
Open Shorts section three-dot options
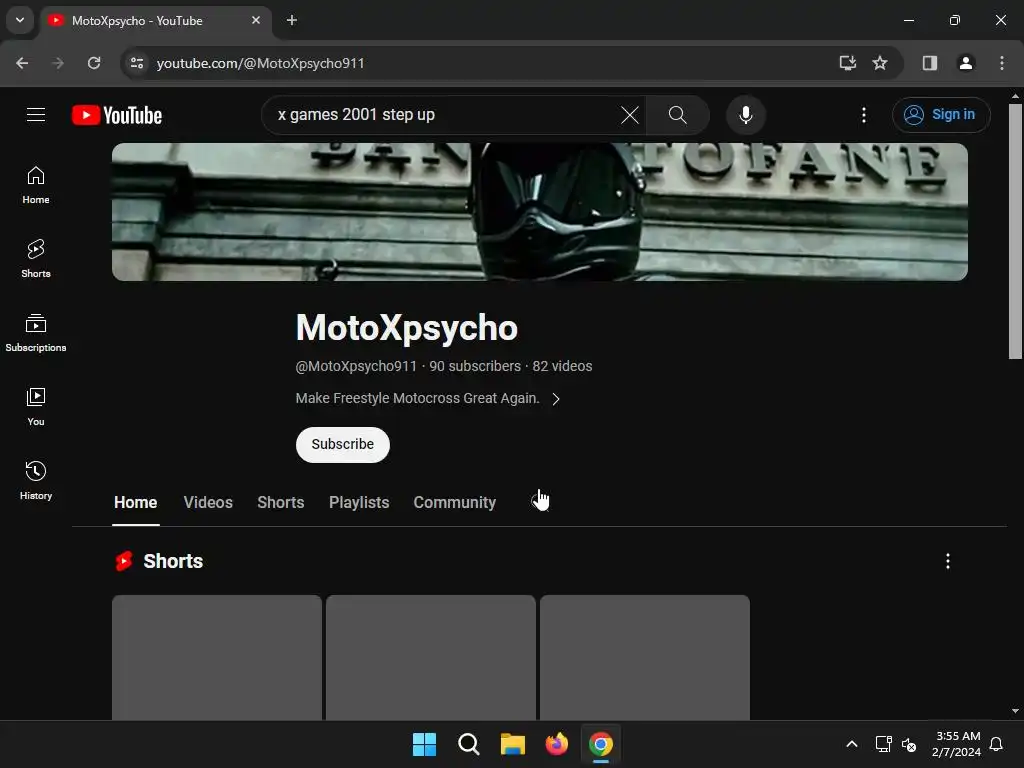pyautogui.click(x=948, y=561)
